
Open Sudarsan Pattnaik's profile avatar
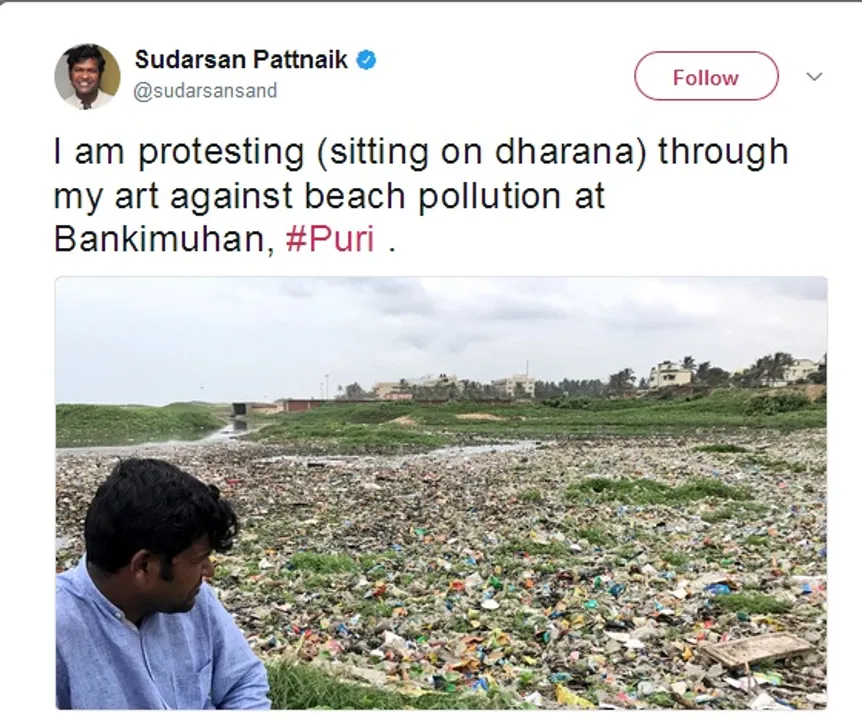pos(87,76)
